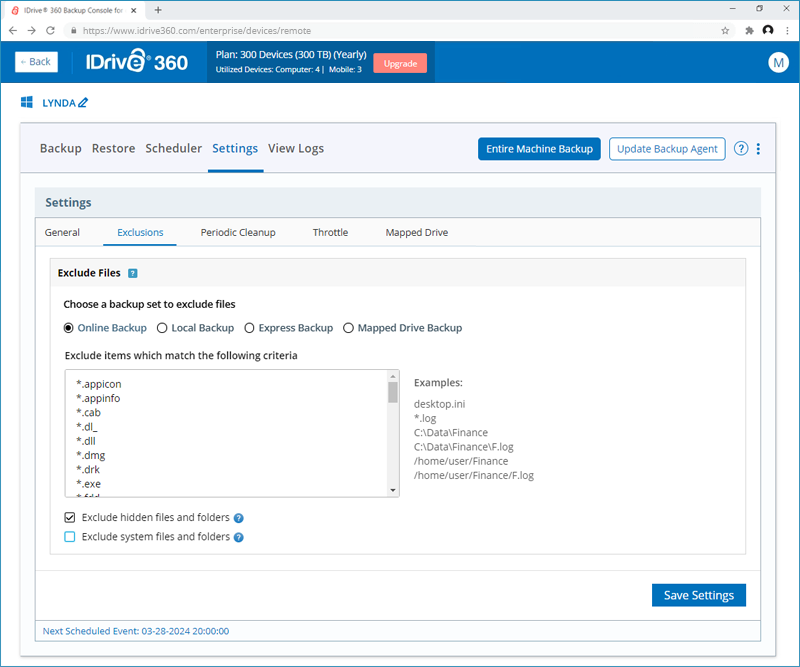This screenshot has height=667, width=800.
Task: Click the browser address bar URL
Action: pyautogui.click(x=197, y=31)
